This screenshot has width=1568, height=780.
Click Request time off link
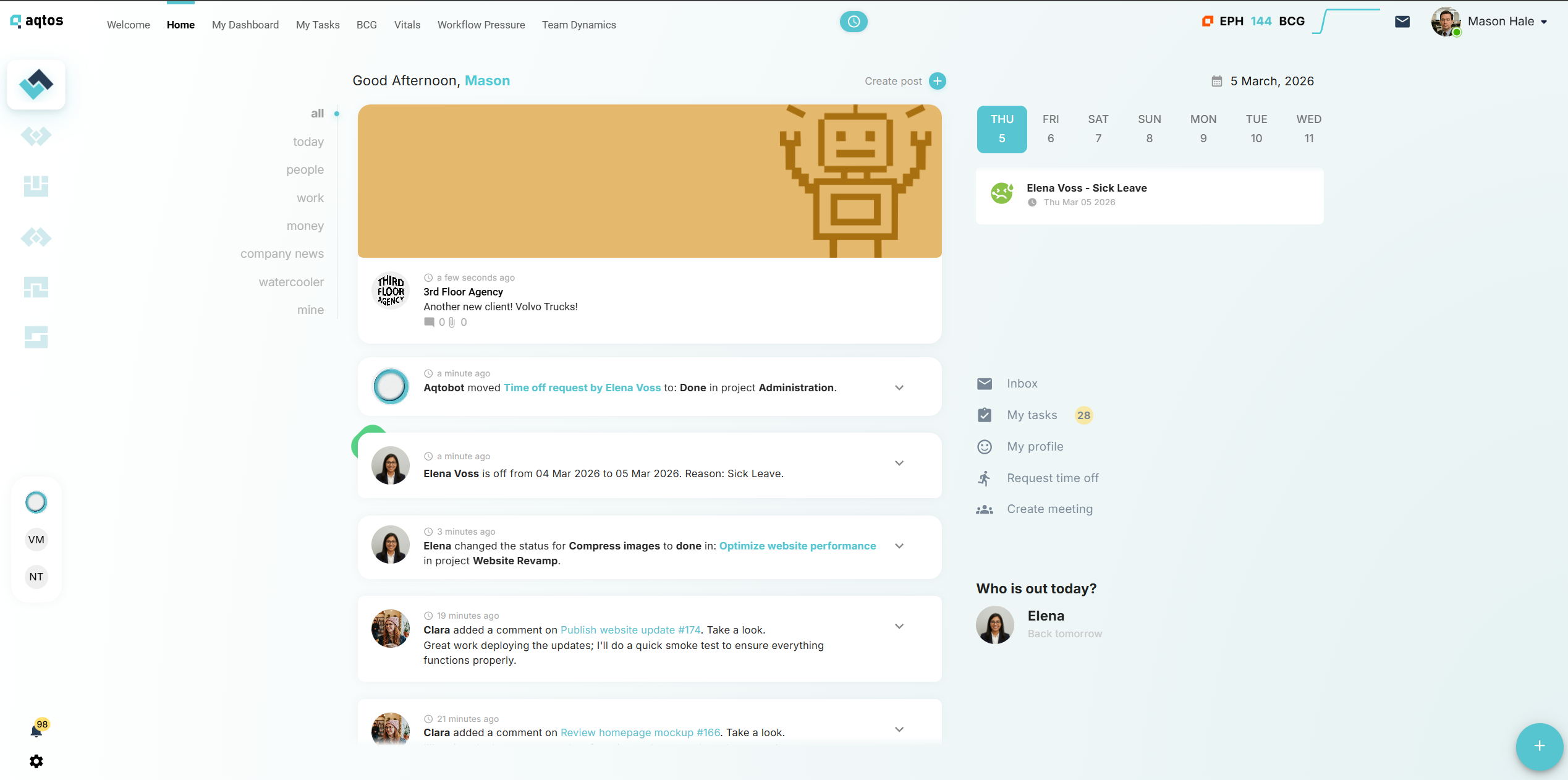click(1053, 478)
